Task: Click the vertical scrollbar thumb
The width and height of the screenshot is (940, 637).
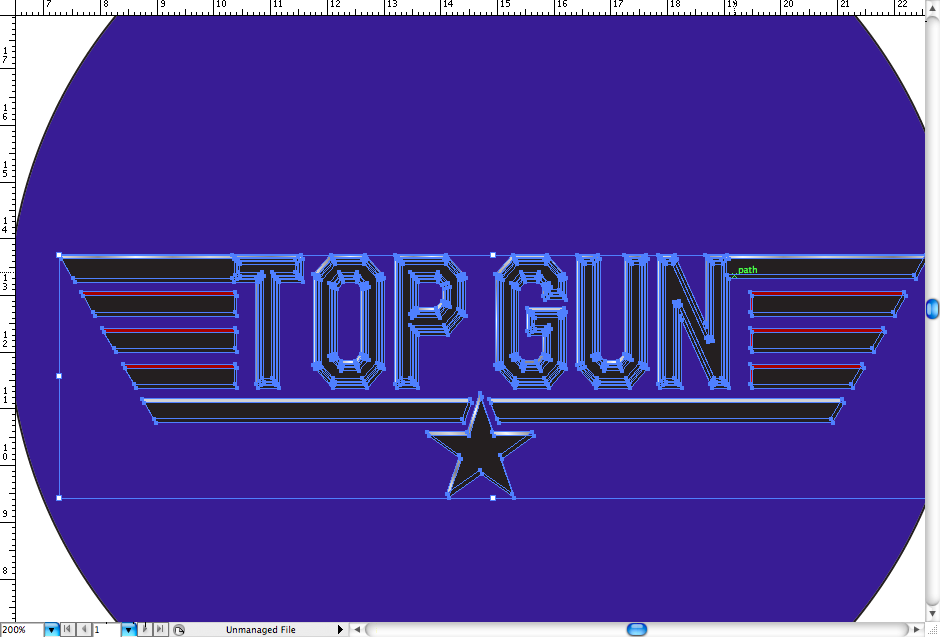Action: click(933, 309)
